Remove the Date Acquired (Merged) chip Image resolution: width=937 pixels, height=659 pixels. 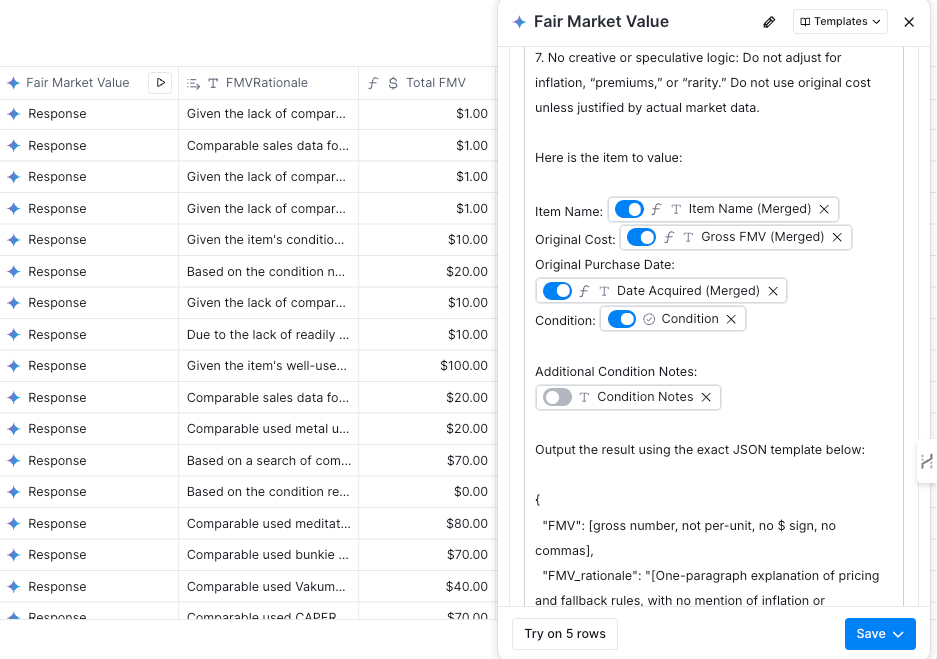(773, 291)
